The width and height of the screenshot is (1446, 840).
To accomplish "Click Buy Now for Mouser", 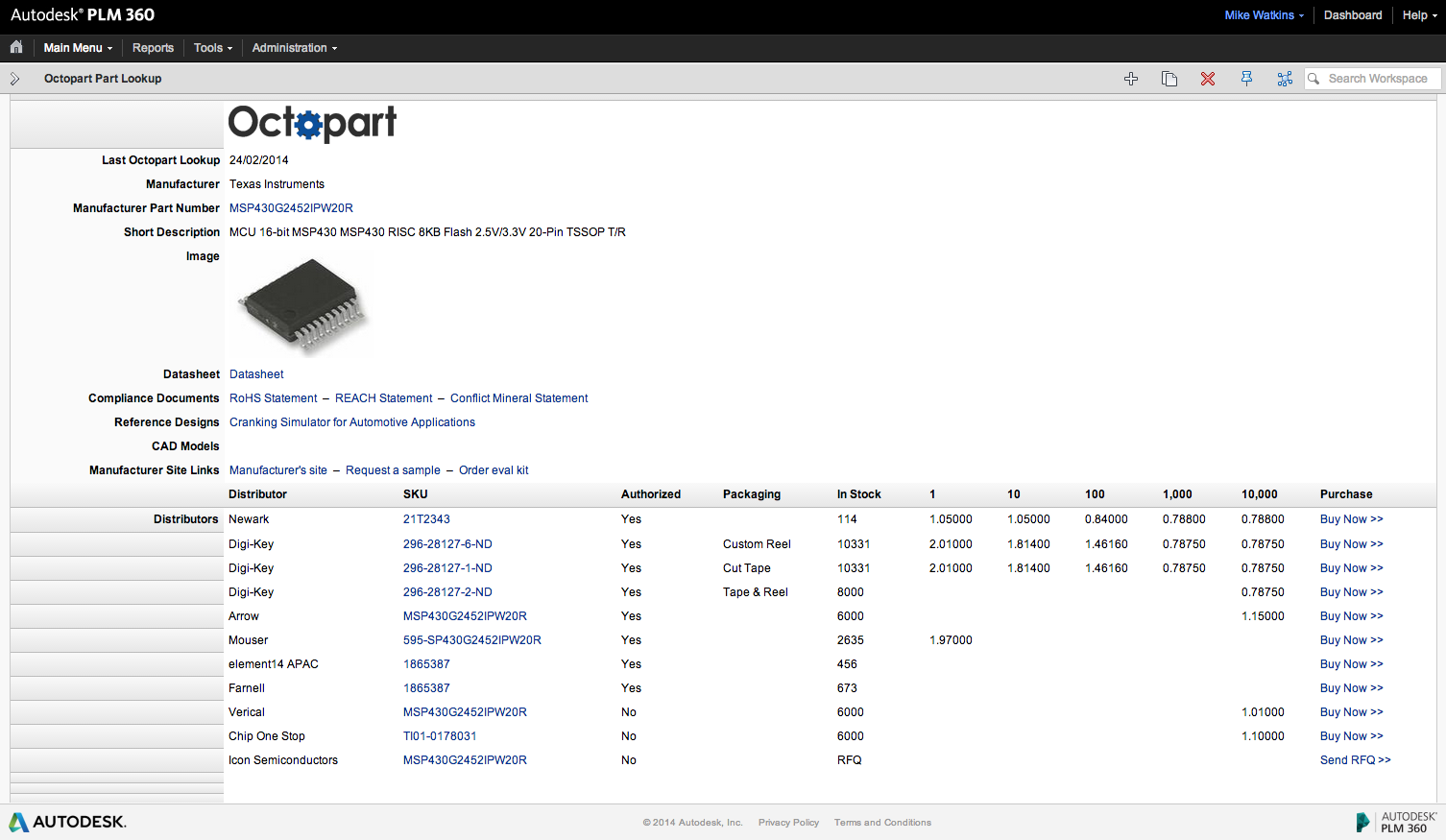I will tap(1352, 640).
